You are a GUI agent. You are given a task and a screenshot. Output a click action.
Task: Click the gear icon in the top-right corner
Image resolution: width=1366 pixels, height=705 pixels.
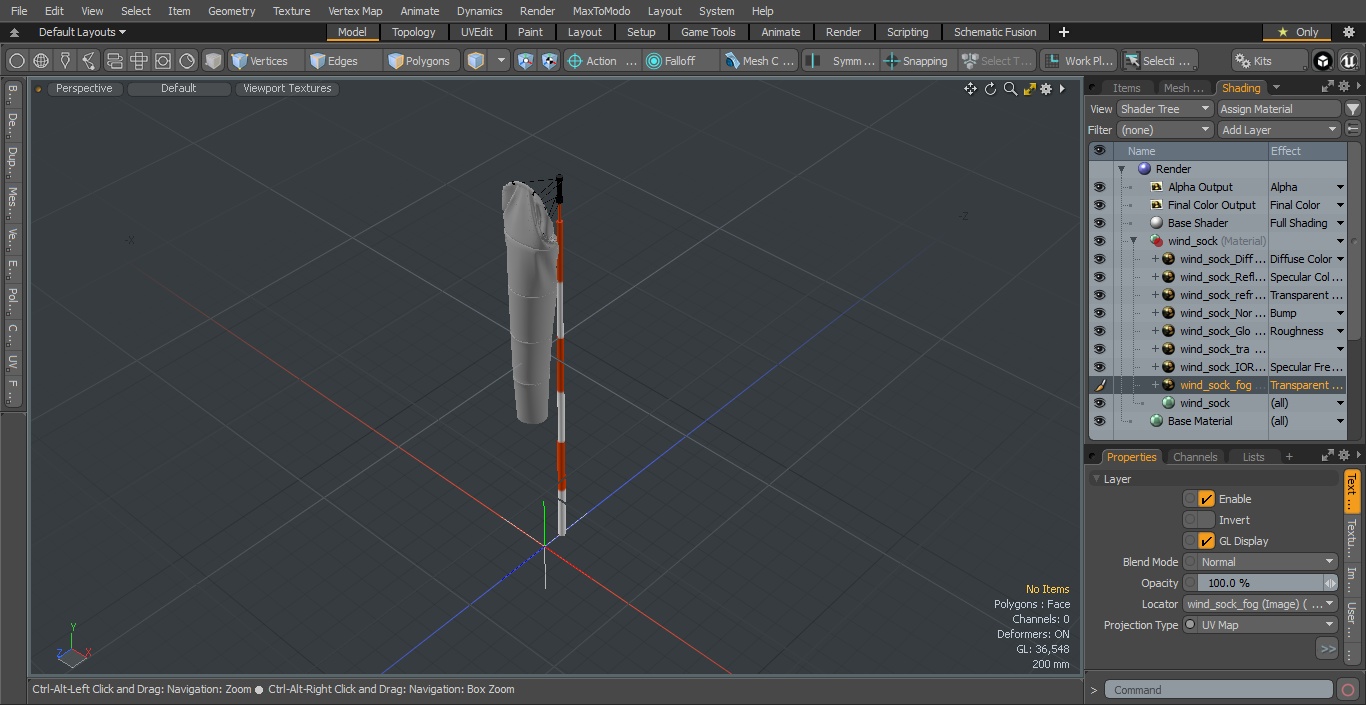point(1348,32)
